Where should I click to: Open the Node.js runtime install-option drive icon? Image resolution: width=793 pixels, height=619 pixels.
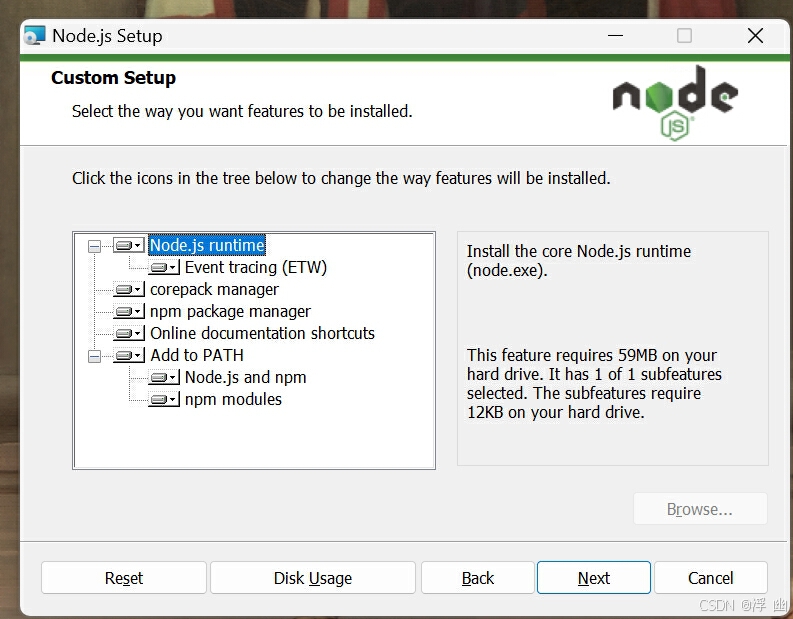[129, 245]
